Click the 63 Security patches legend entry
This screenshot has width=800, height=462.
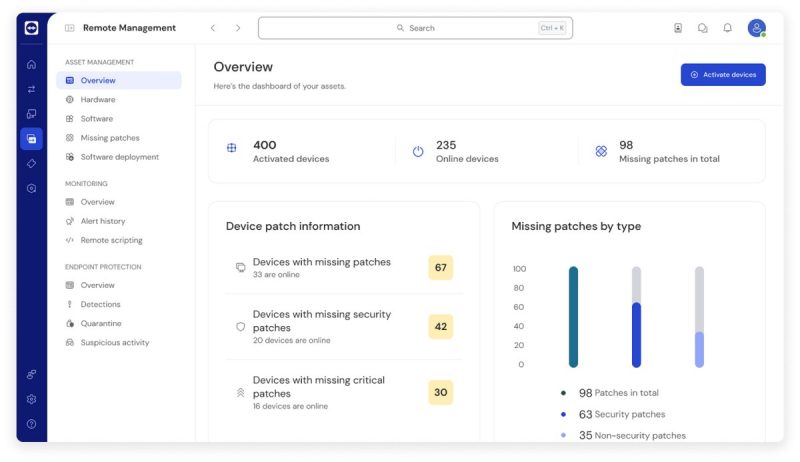tap(613, 415)
